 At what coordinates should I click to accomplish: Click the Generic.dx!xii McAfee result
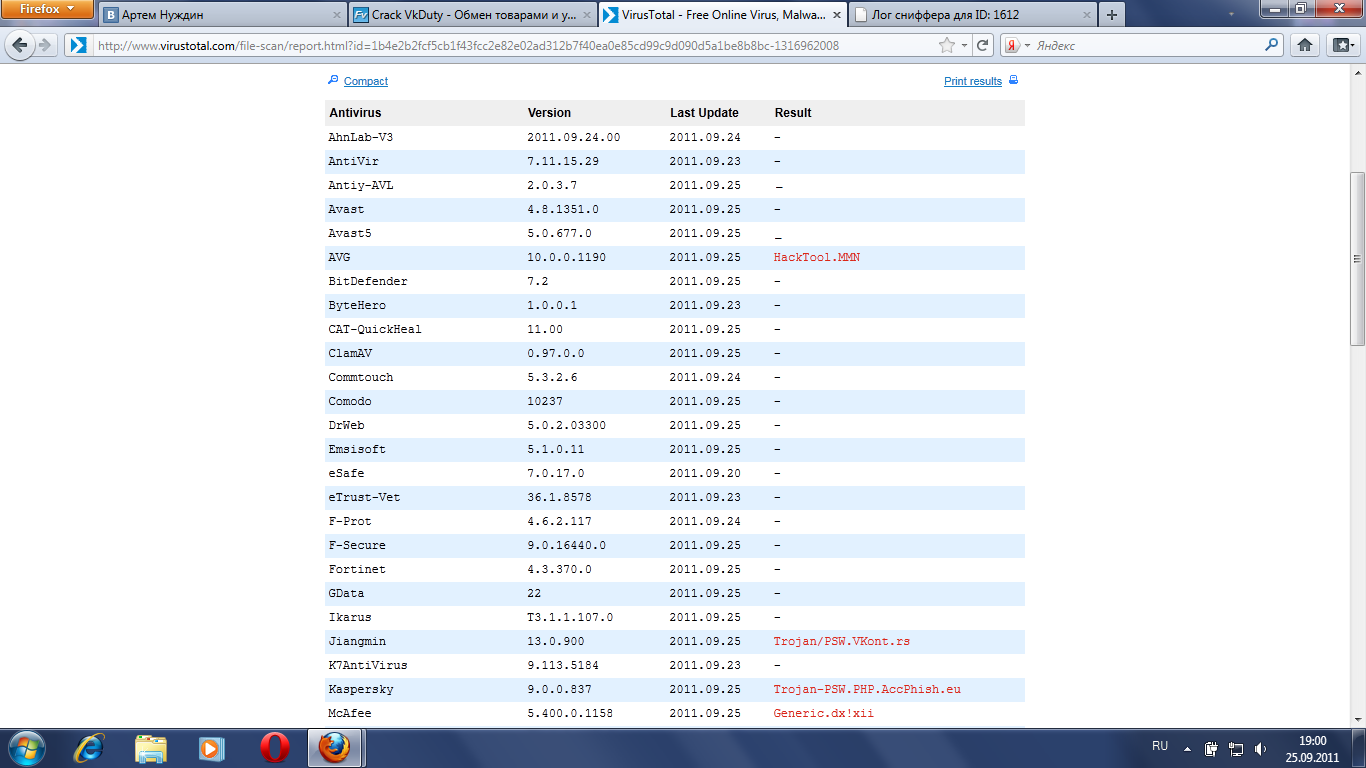pyautogui.click(x=823, y=713)
